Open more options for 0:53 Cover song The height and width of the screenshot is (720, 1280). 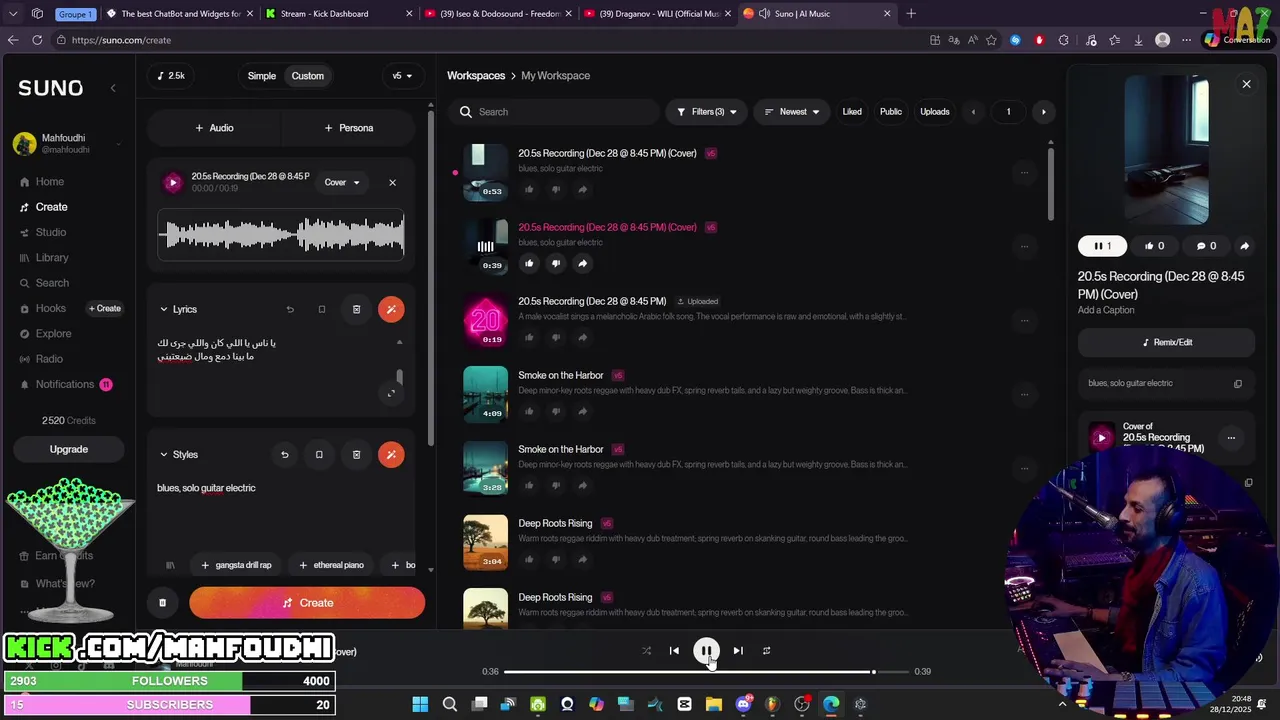tap(1024, 172)
